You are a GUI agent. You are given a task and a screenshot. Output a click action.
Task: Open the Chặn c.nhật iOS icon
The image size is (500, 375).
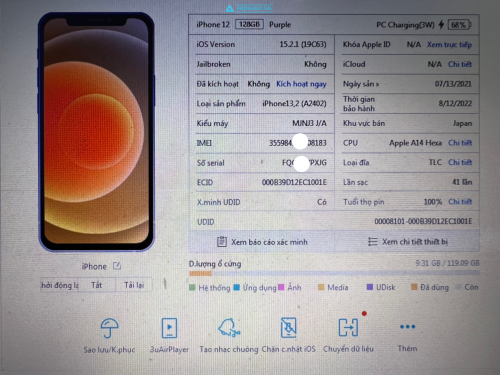point(288,327)
